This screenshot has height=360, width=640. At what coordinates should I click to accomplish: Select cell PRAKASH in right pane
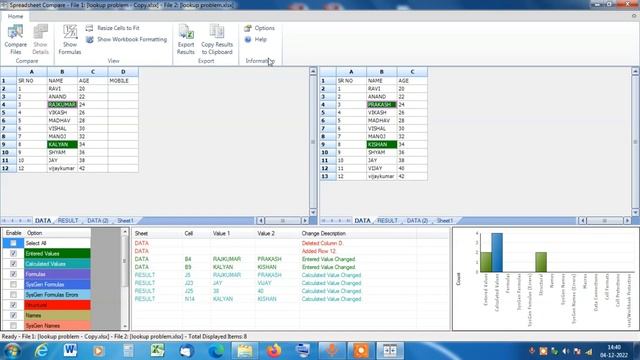[x=382, y=104]
